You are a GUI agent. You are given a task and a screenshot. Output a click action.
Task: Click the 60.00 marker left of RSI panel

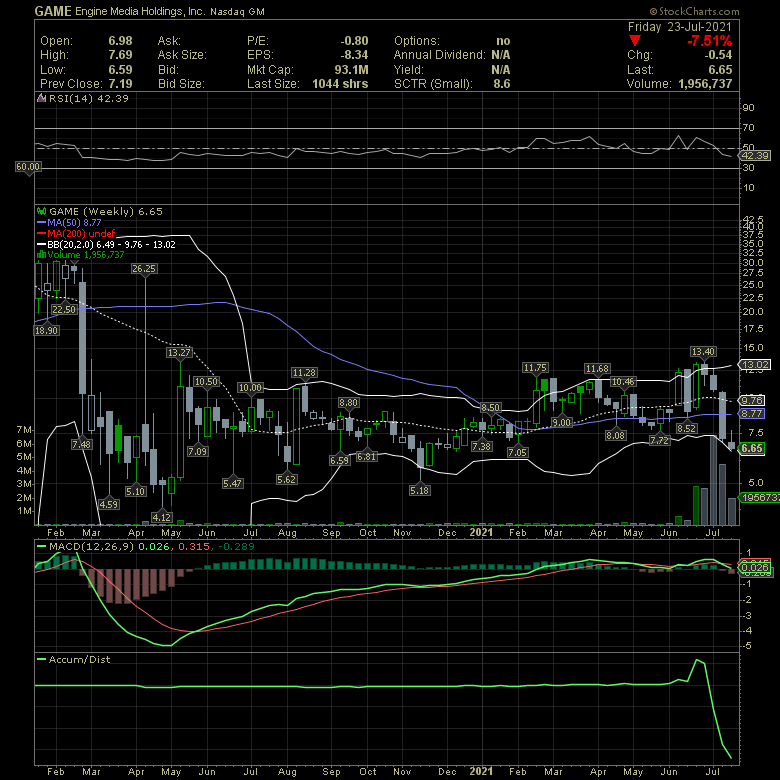(28, 167)
